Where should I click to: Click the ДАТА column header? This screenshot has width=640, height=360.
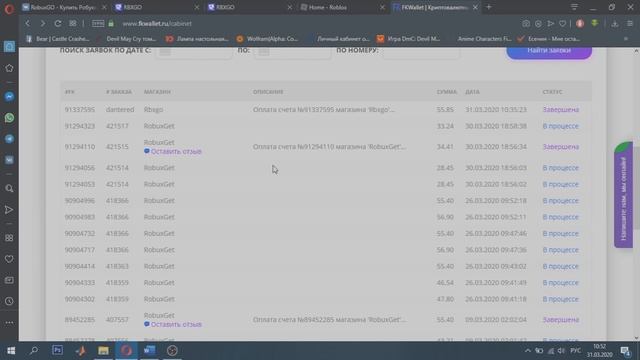[x=472, y=92]
